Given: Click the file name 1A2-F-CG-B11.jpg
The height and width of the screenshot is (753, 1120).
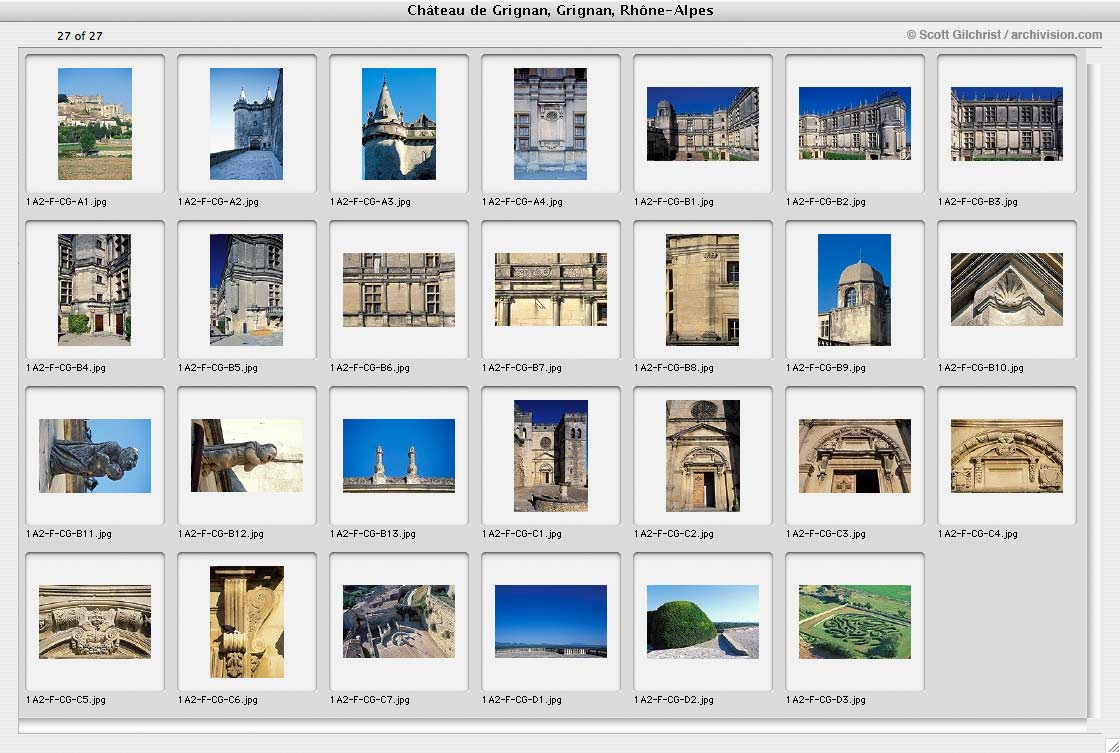Looking at the screenshot, I should pos(69,534).
